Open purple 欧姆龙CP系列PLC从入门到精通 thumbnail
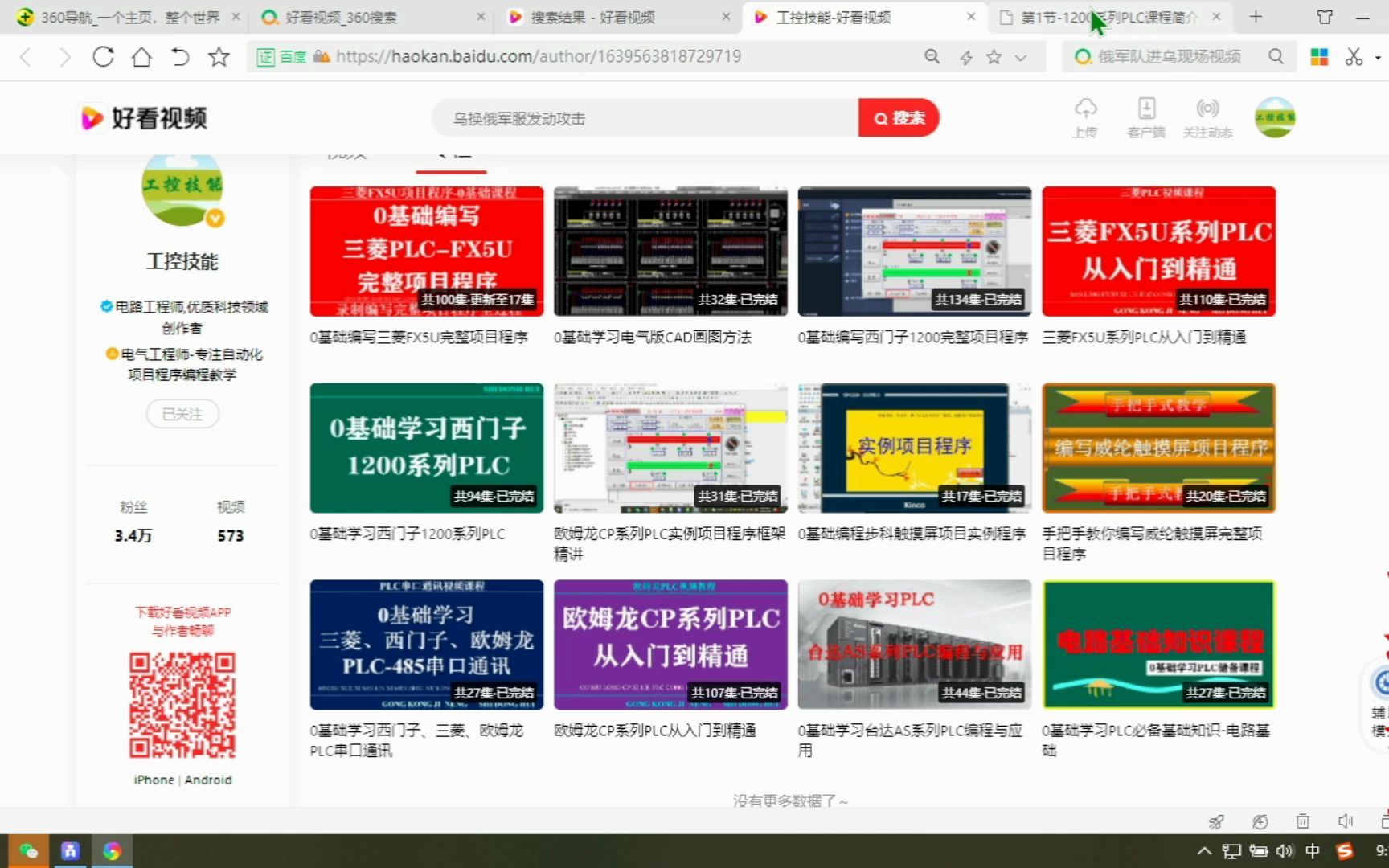 tap(670, 645)
